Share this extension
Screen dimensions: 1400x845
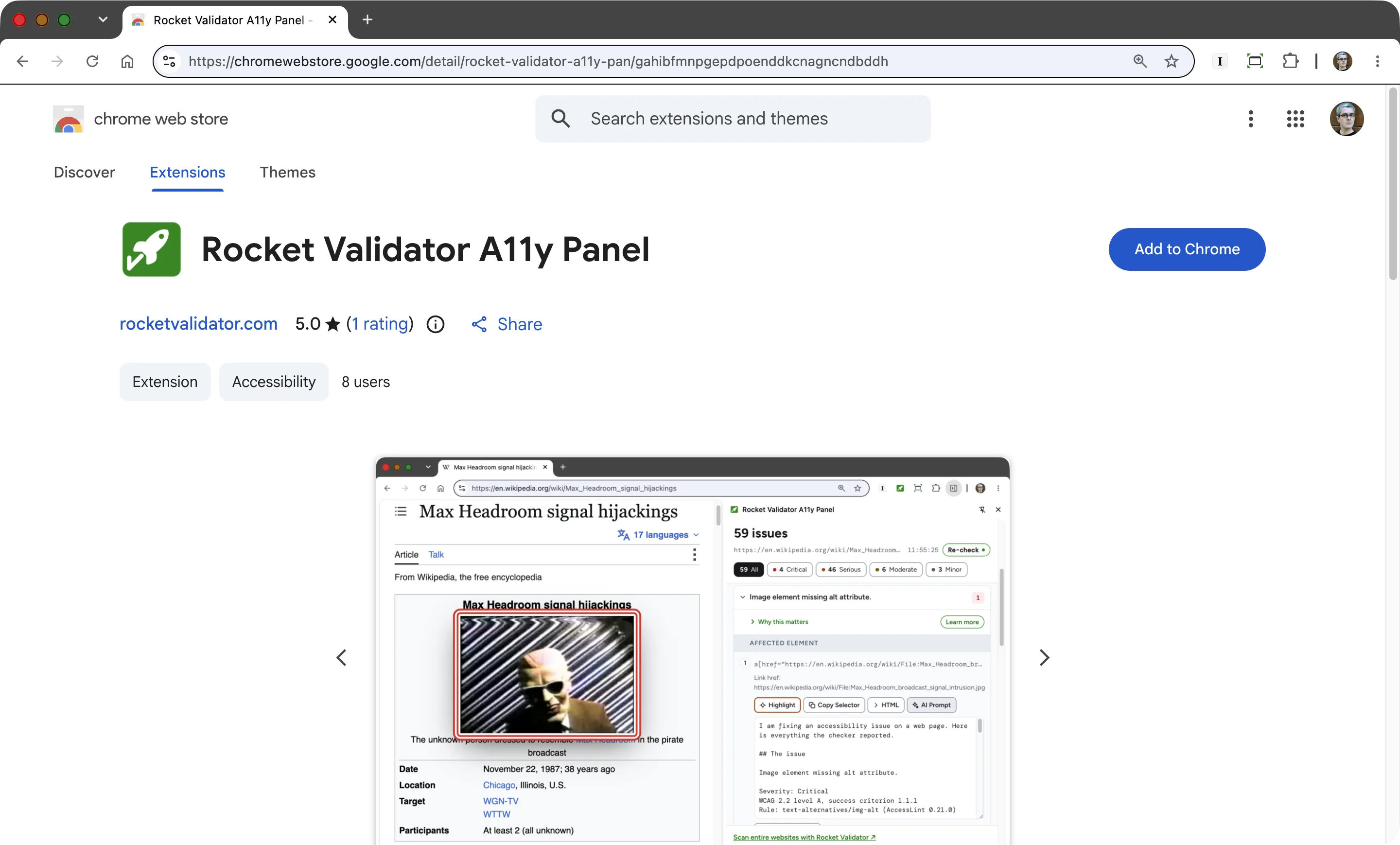(x=507, y=324)
